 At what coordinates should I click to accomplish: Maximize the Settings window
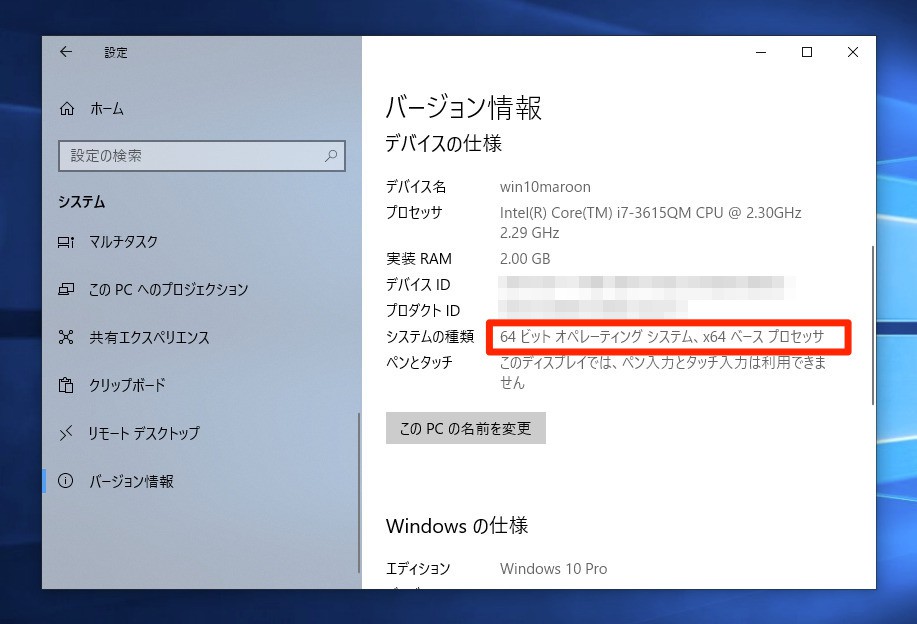[x=806, y=52]
